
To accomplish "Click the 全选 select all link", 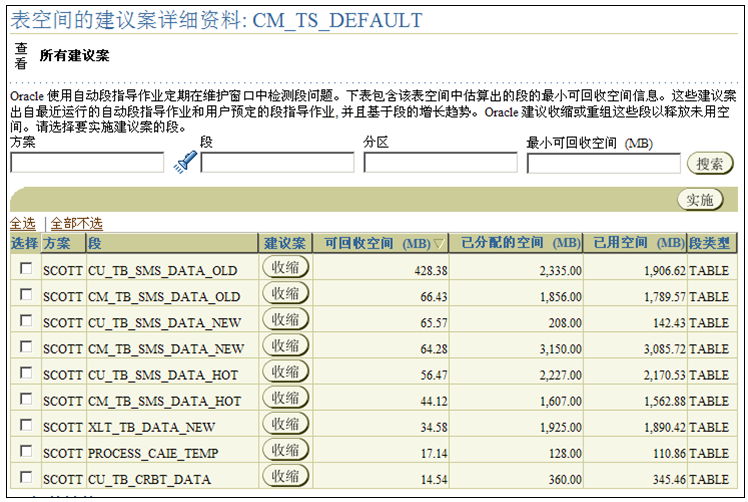I will pyautogui.click(x=22, y=224).
